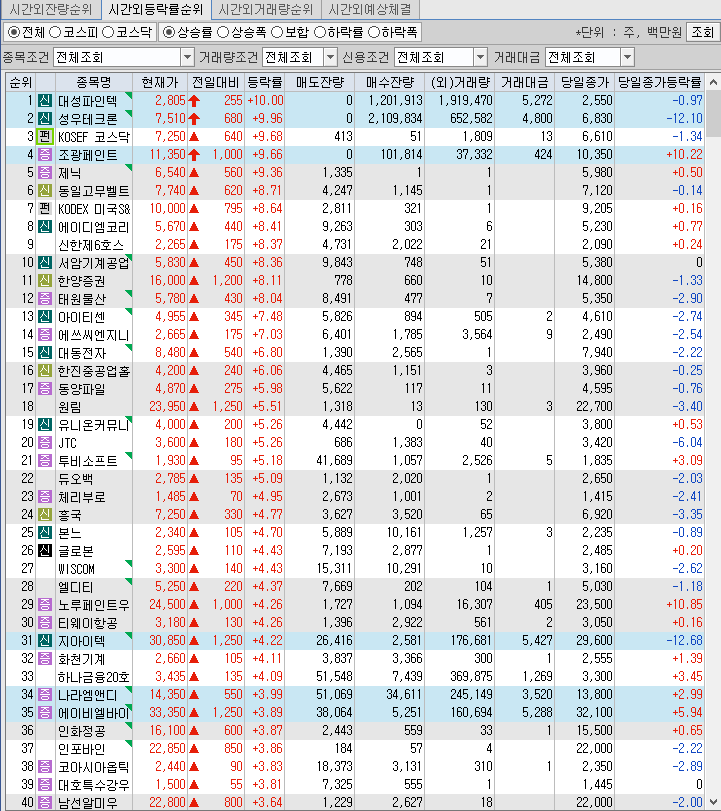Select stock name 하나금융20호
The width and height of the screenshot is (721, 811).
[x=94, y=677]
